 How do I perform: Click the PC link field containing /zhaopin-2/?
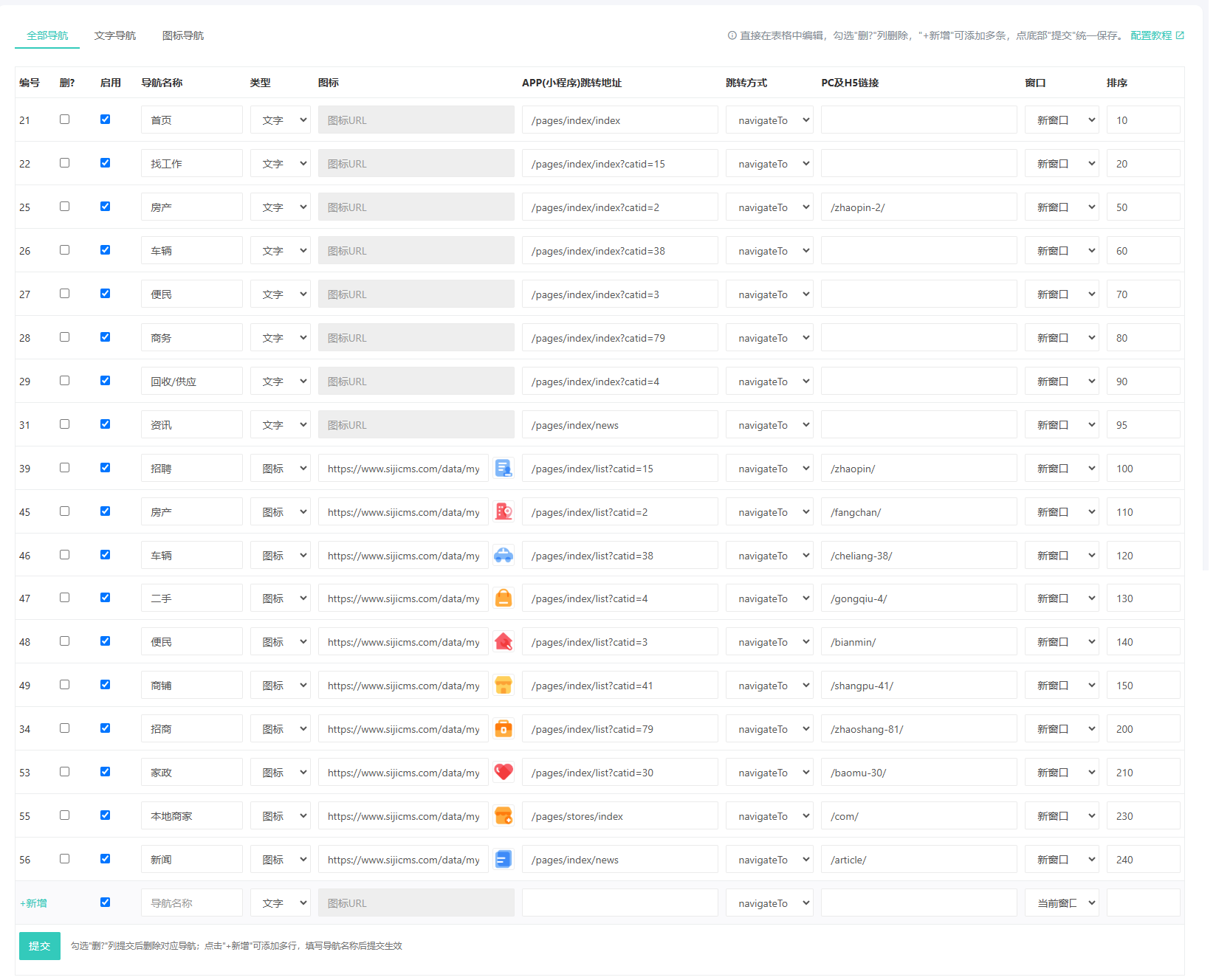pos(919,207)
